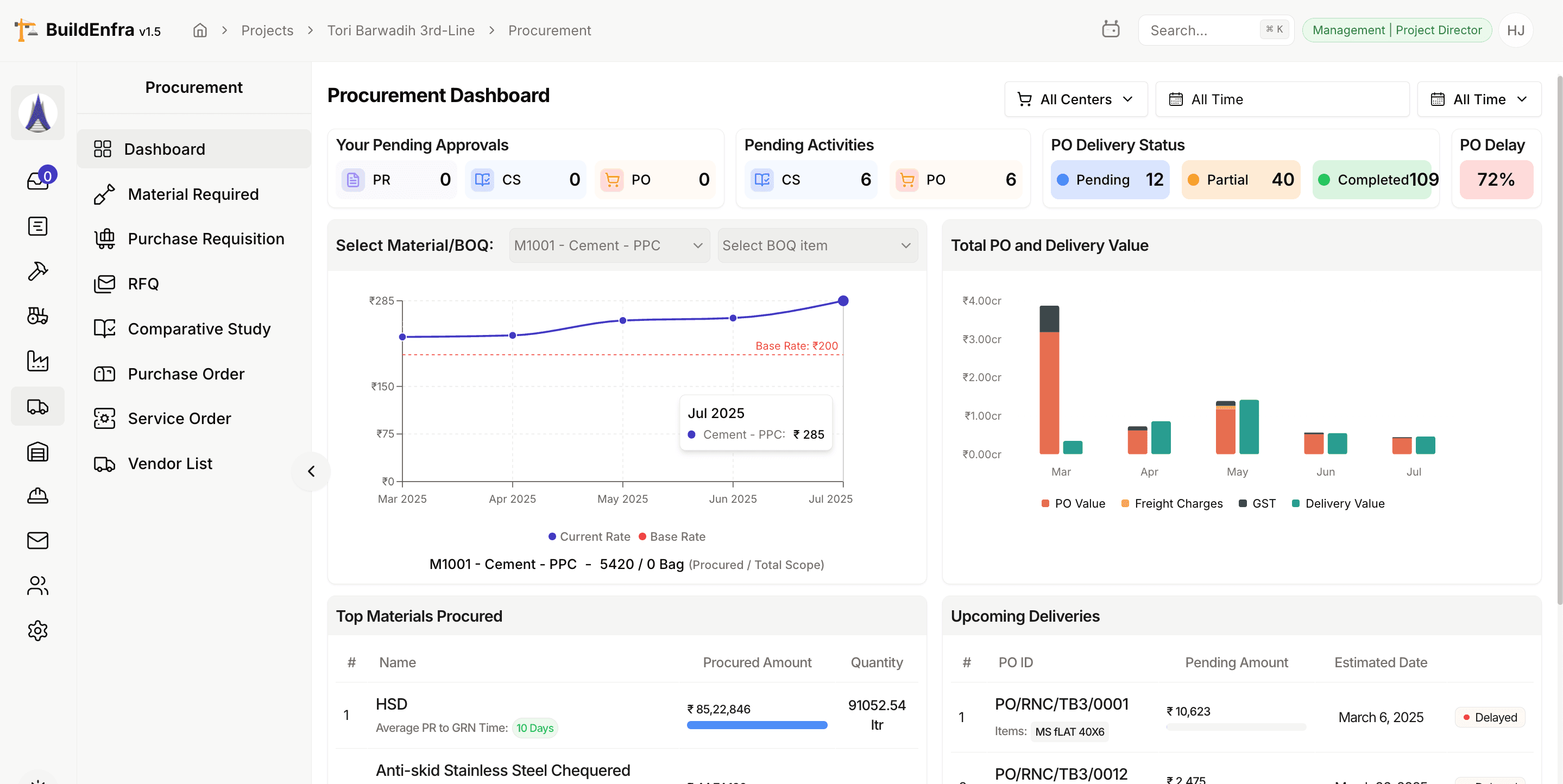
Task: Open the tractor/equipment icon in sidebar
Action: 37,315
